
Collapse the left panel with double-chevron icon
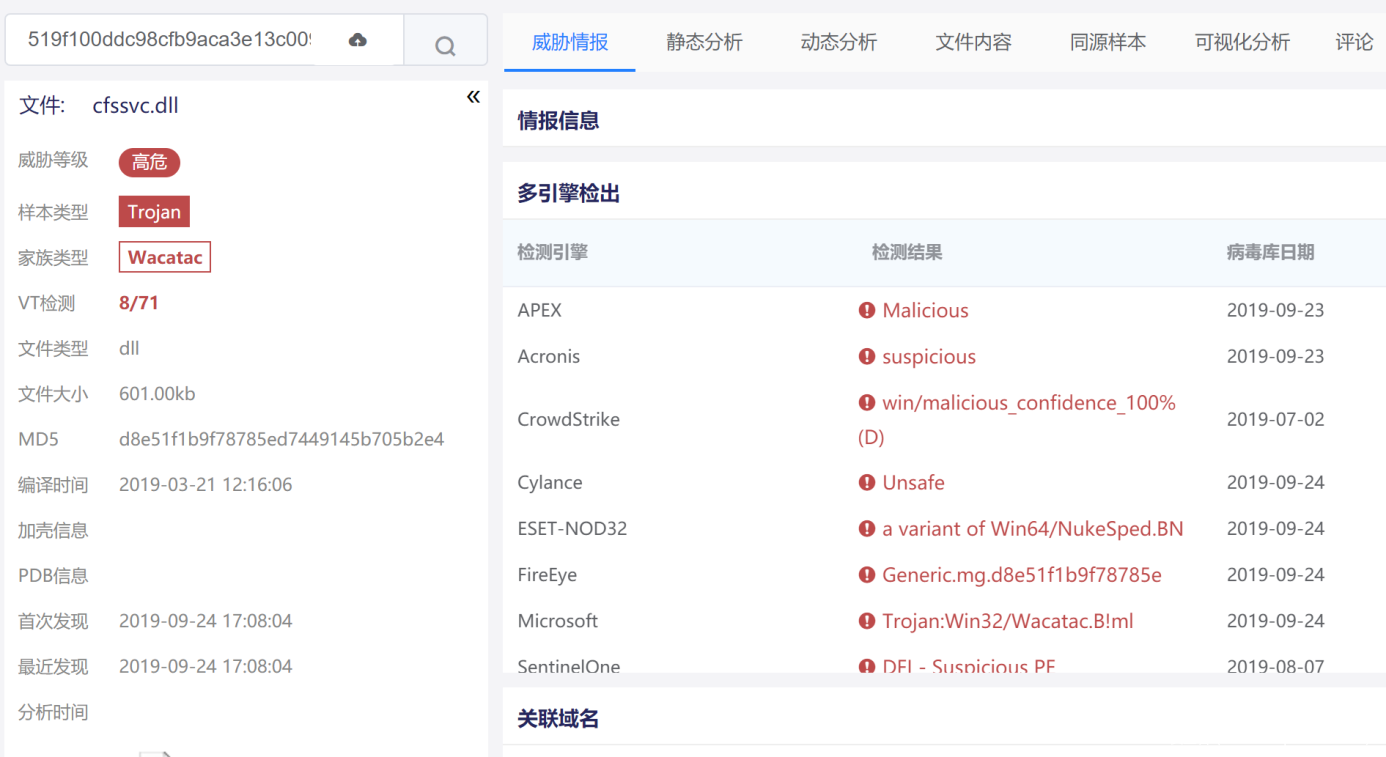pos(473,97)
